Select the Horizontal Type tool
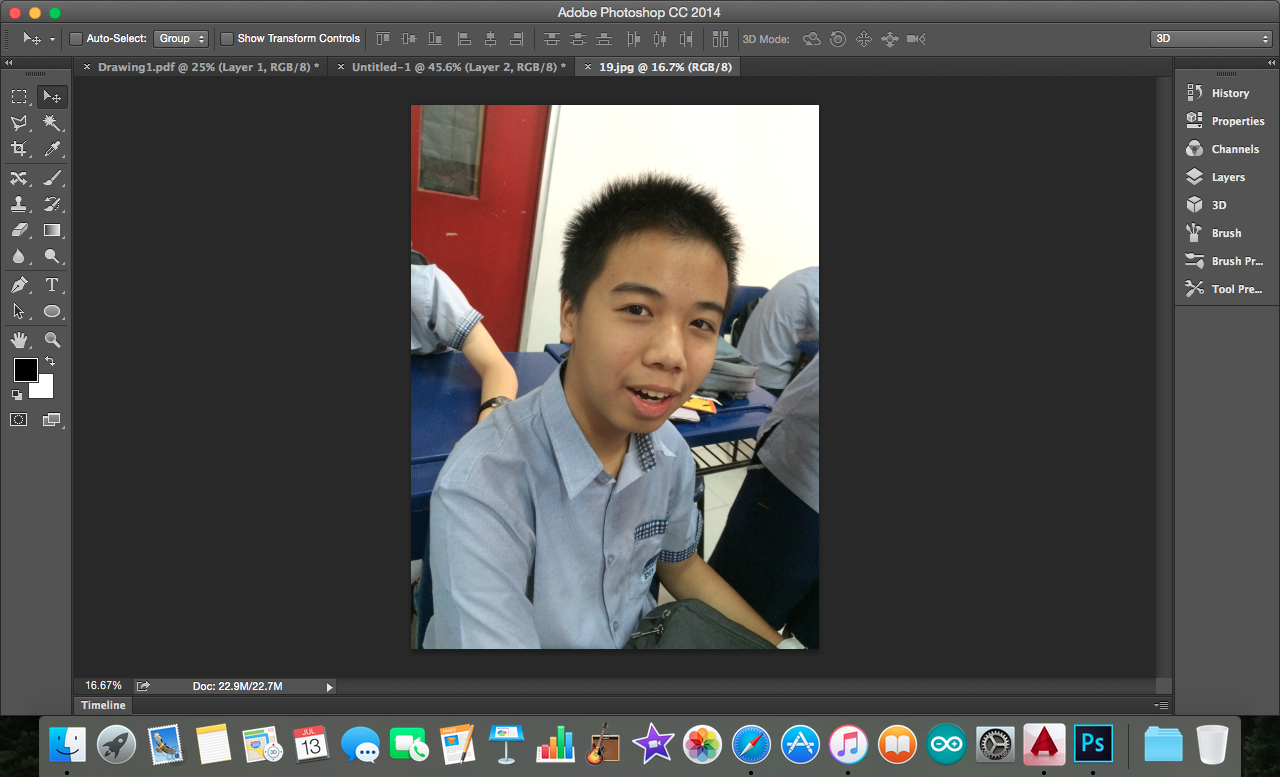 [52, 285]
